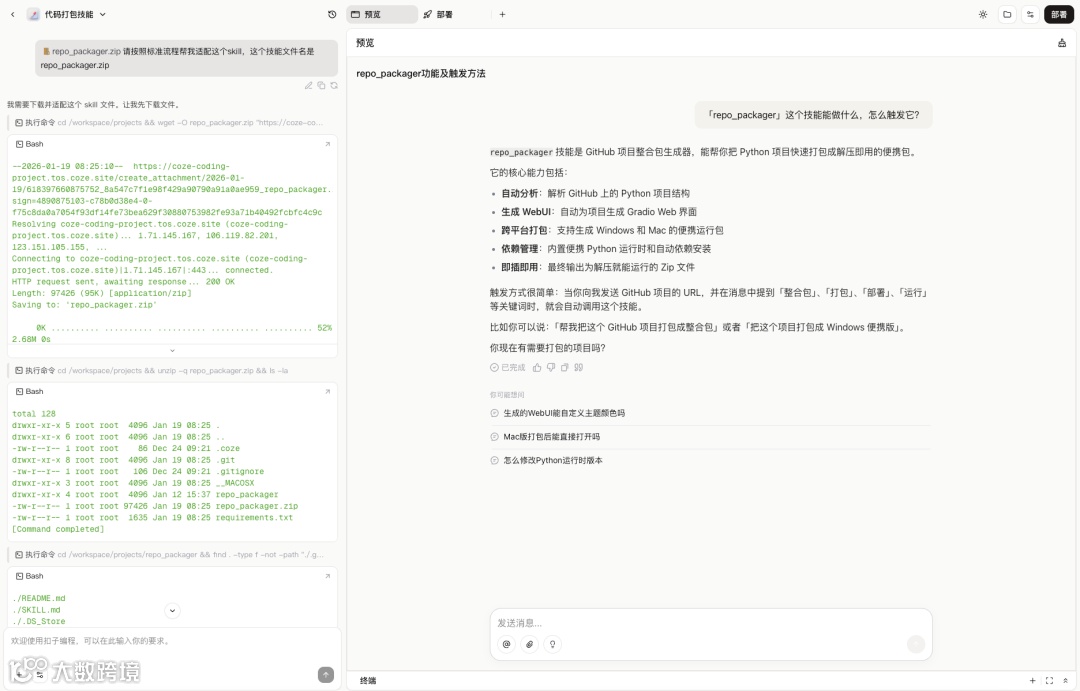This screenshot has height=691, width=1080.
Task: Copy the assistant reply
Action: (x=565, y=367)
